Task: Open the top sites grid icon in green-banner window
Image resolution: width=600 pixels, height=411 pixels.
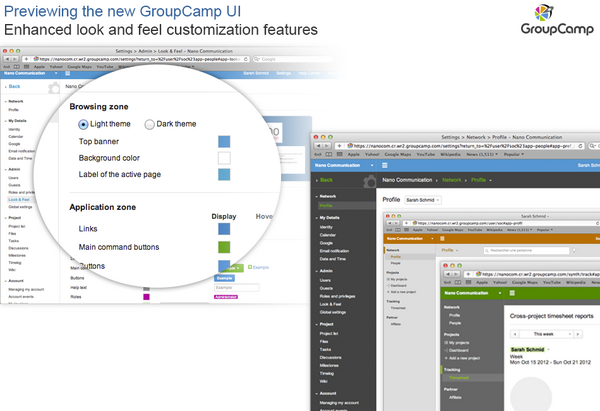Action: point(468,282)
